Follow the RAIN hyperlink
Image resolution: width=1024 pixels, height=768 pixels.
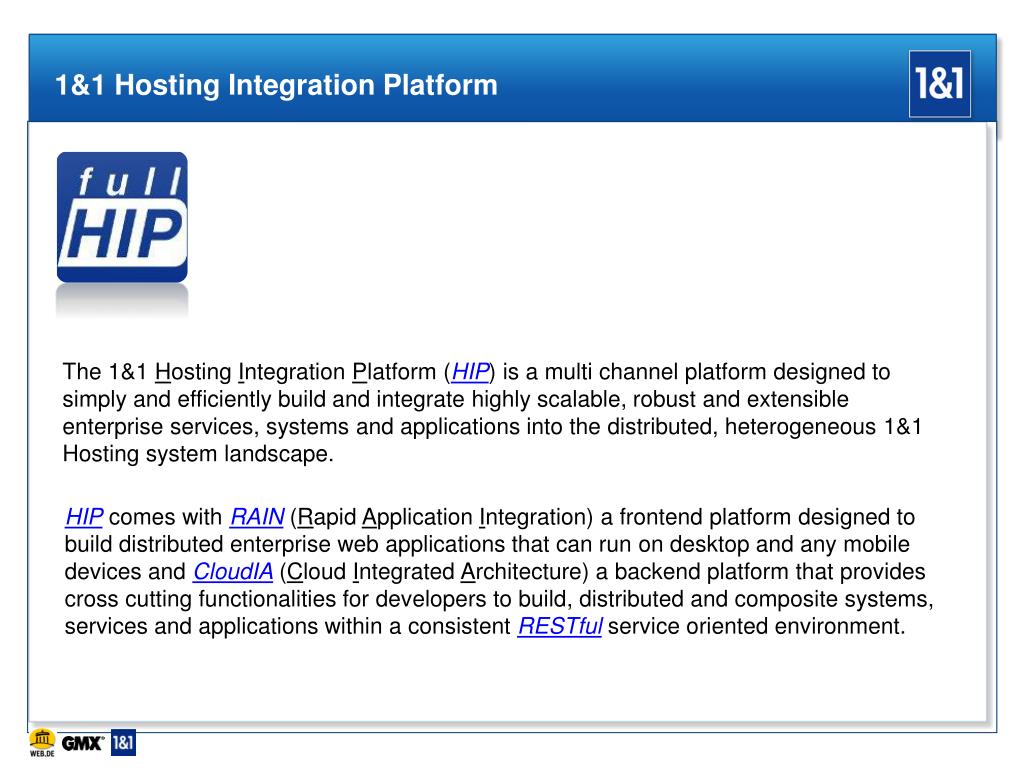tap(257, 517)
